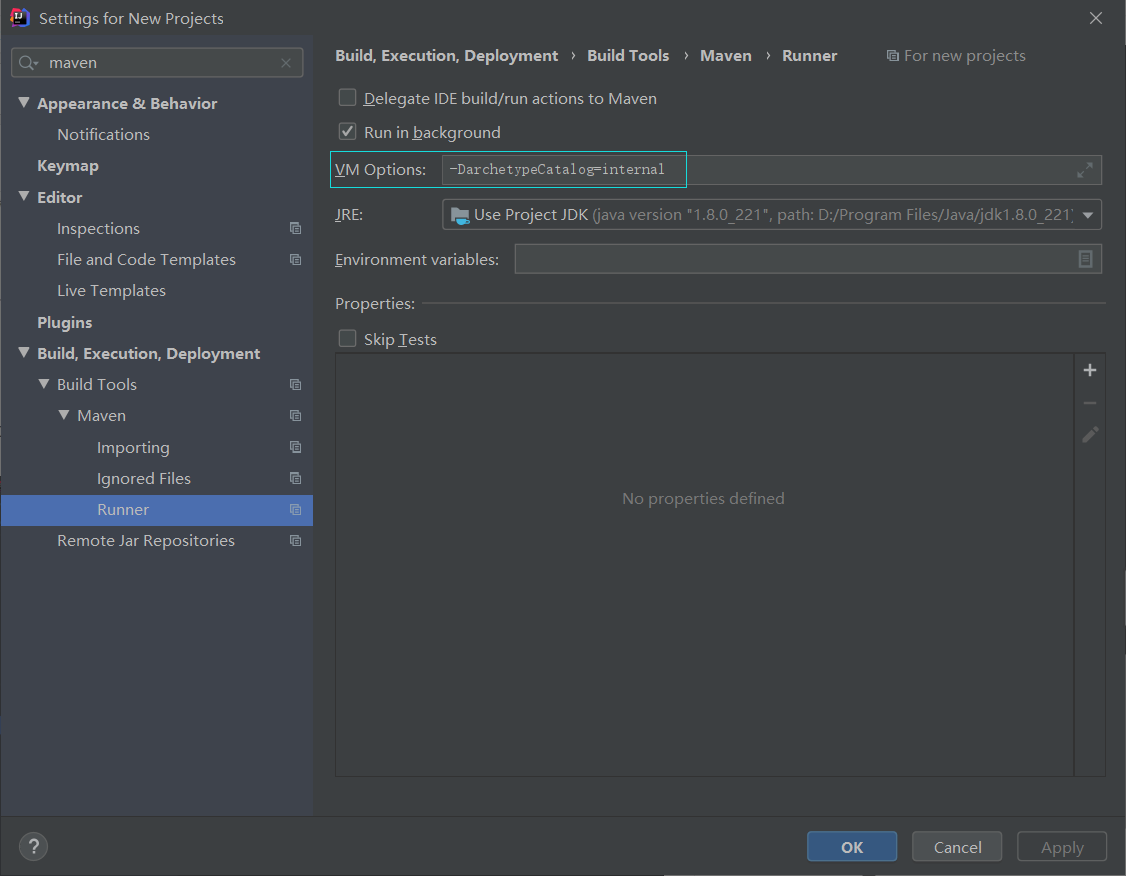Click the edit property pencil icon
This screenshot has height=876, width=1126.
coord(1089,434)
